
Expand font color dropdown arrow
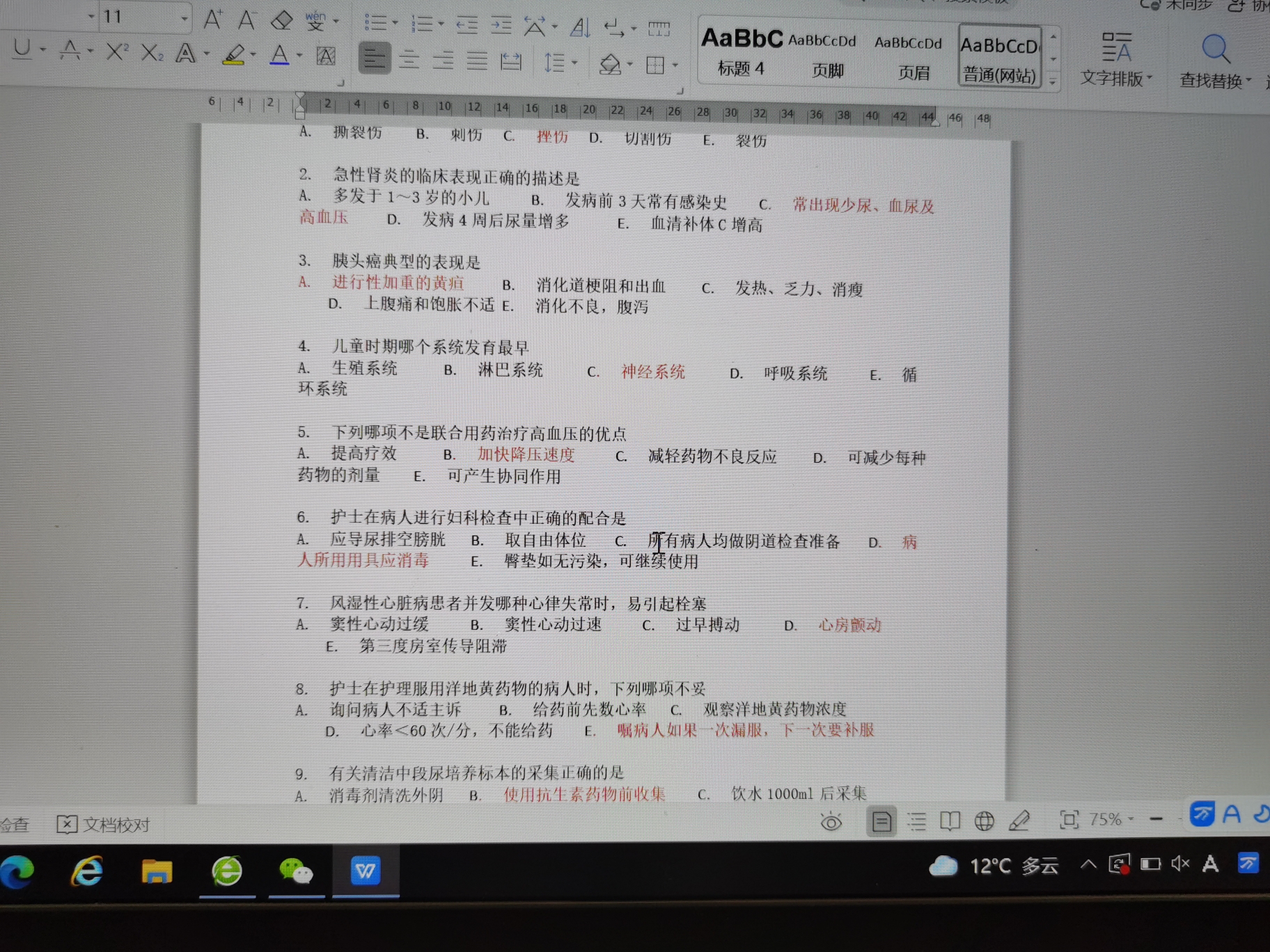[299, 56]
